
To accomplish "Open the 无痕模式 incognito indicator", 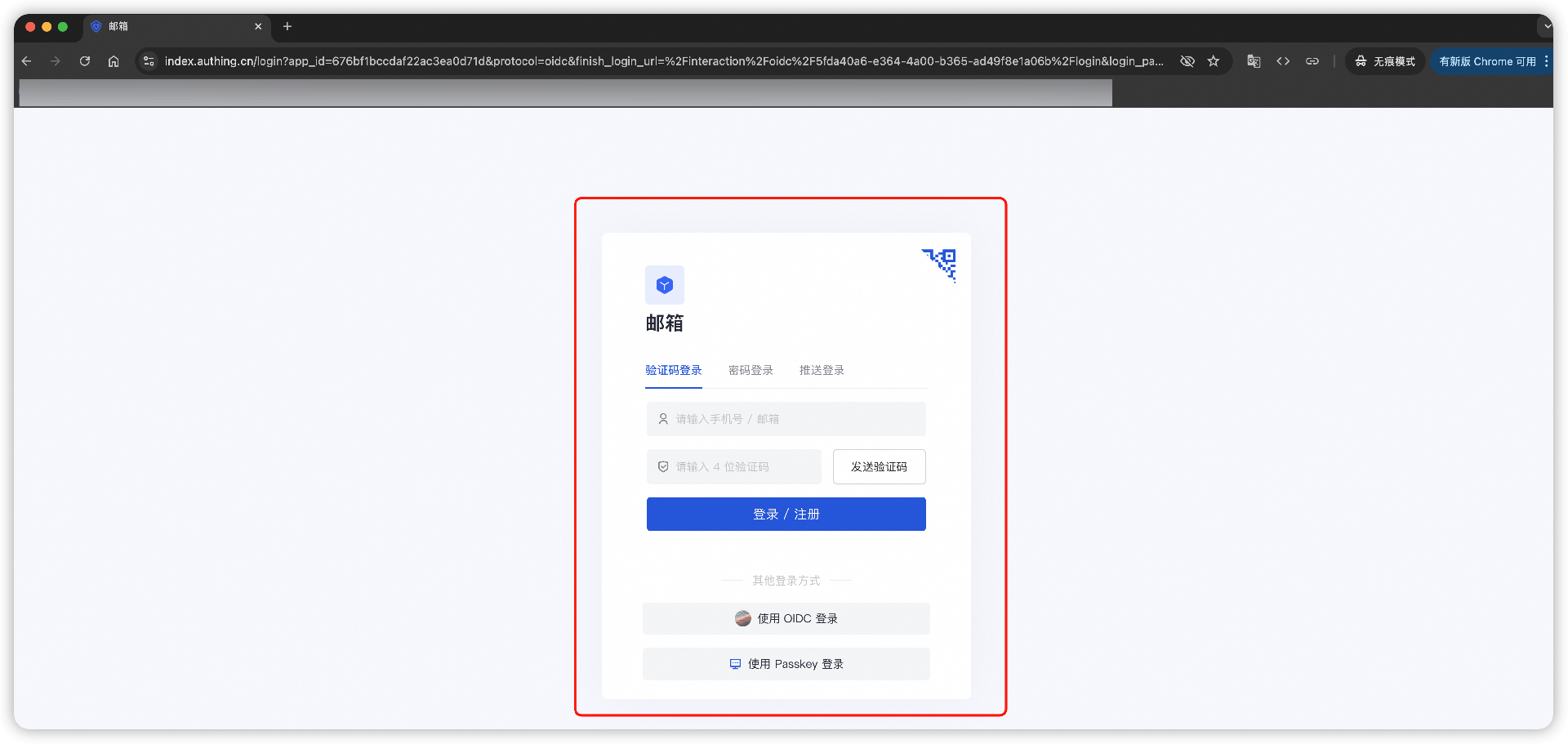I will [1385, 61].
